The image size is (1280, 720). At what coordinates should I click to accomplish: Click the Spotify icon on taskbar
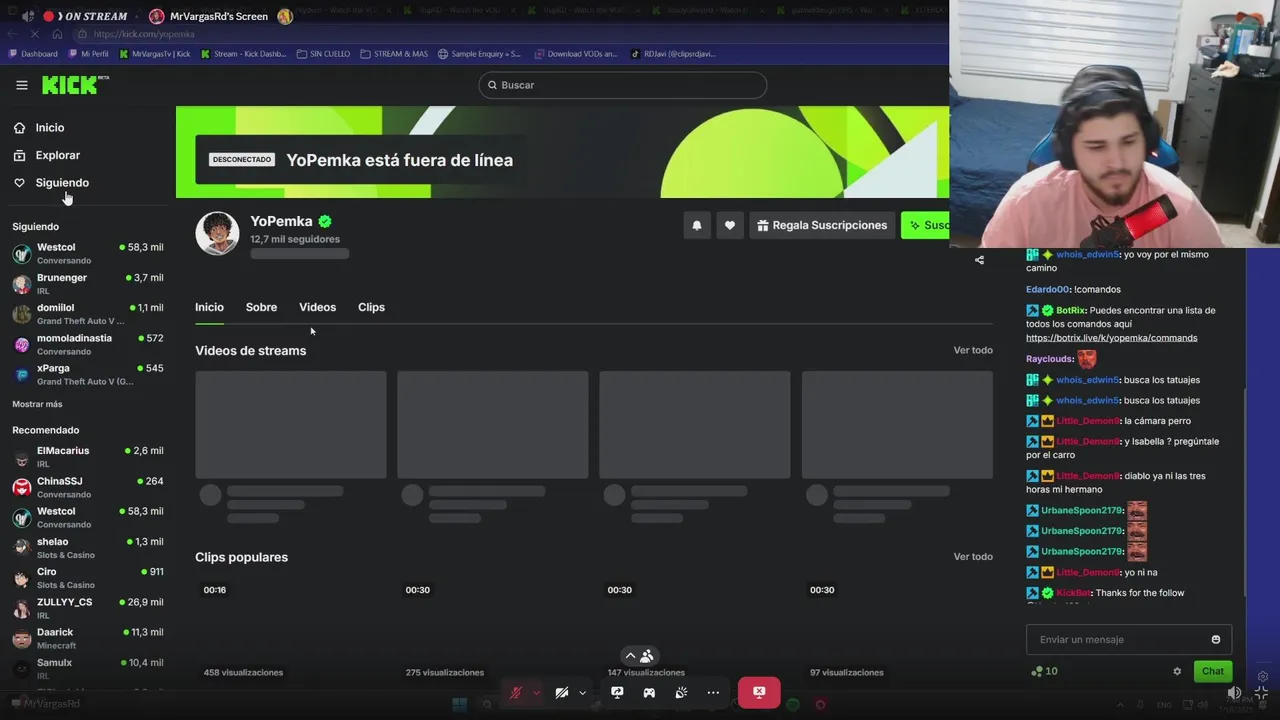point(793,704)
